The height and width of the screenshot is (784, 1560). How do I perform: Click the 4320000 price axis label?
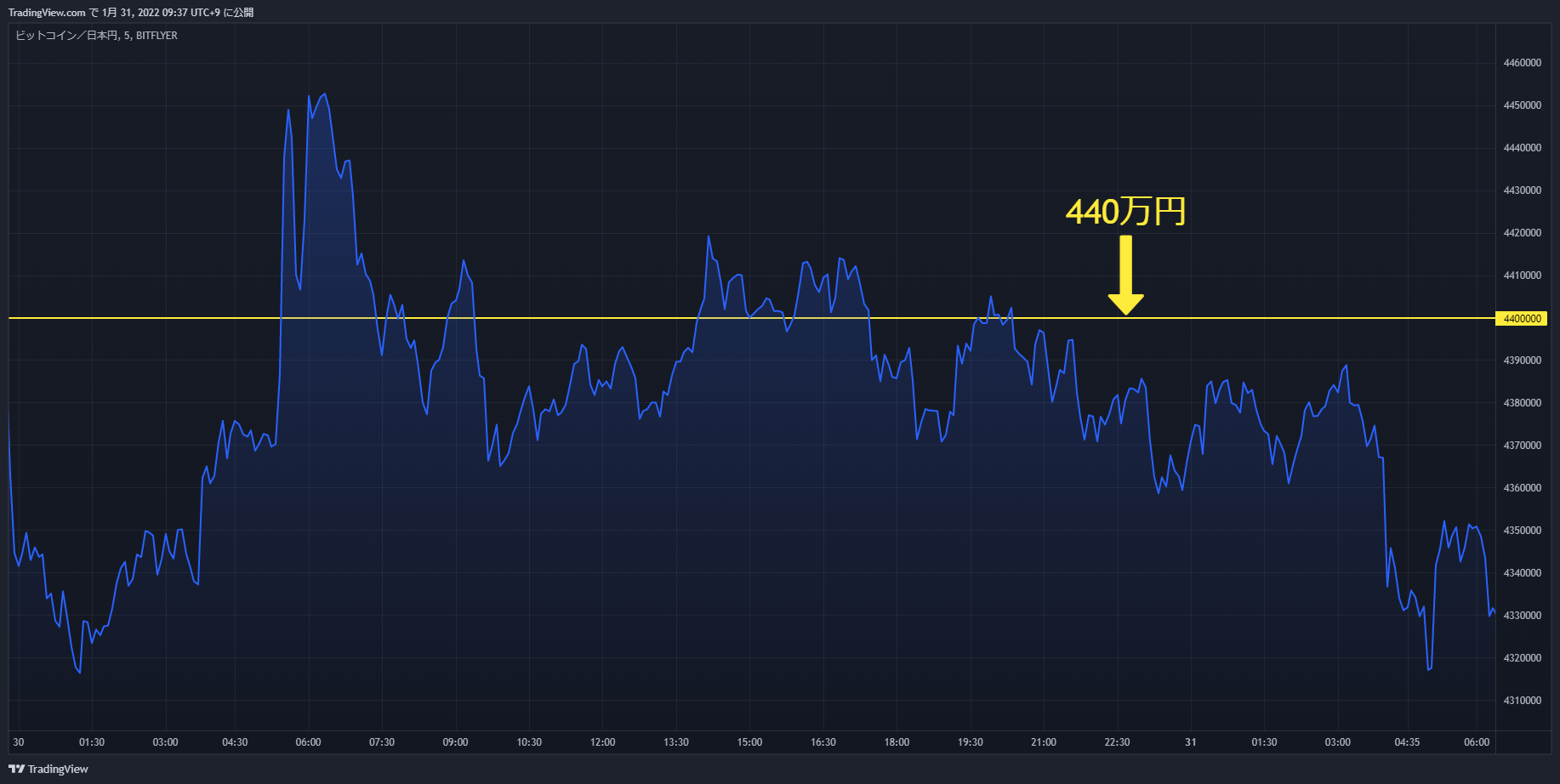(1523, 658)
